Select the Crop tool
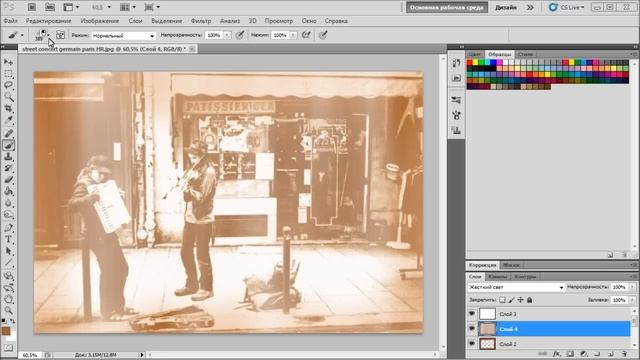Image resolution: width=640 pixels, height=360 pixels. point(8,109)
